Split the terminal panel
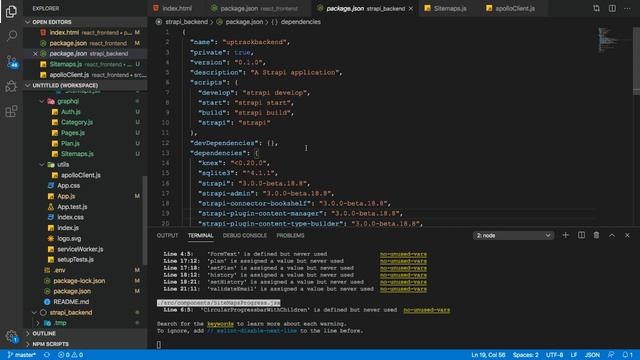 (581, 235)
